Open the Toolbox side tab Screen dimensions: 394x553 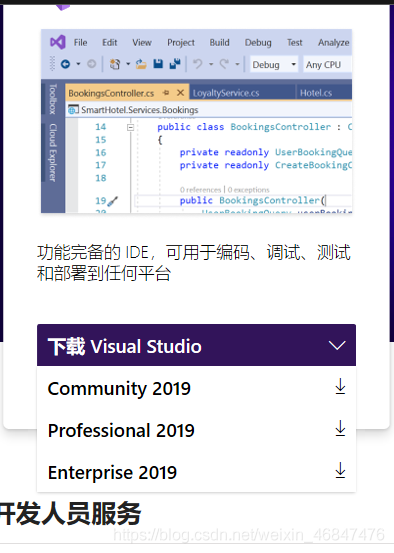(53, 99)
